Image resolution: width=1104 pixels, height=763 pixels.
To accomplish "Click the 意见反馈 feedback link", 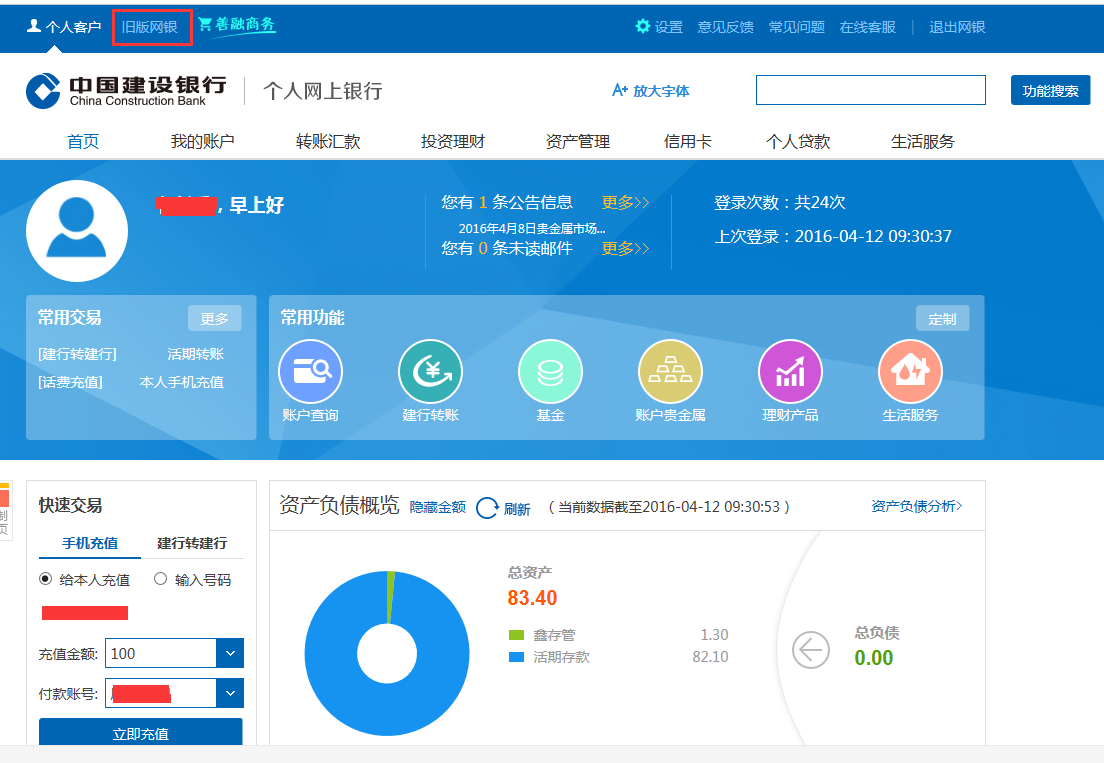I will point(725,27).
